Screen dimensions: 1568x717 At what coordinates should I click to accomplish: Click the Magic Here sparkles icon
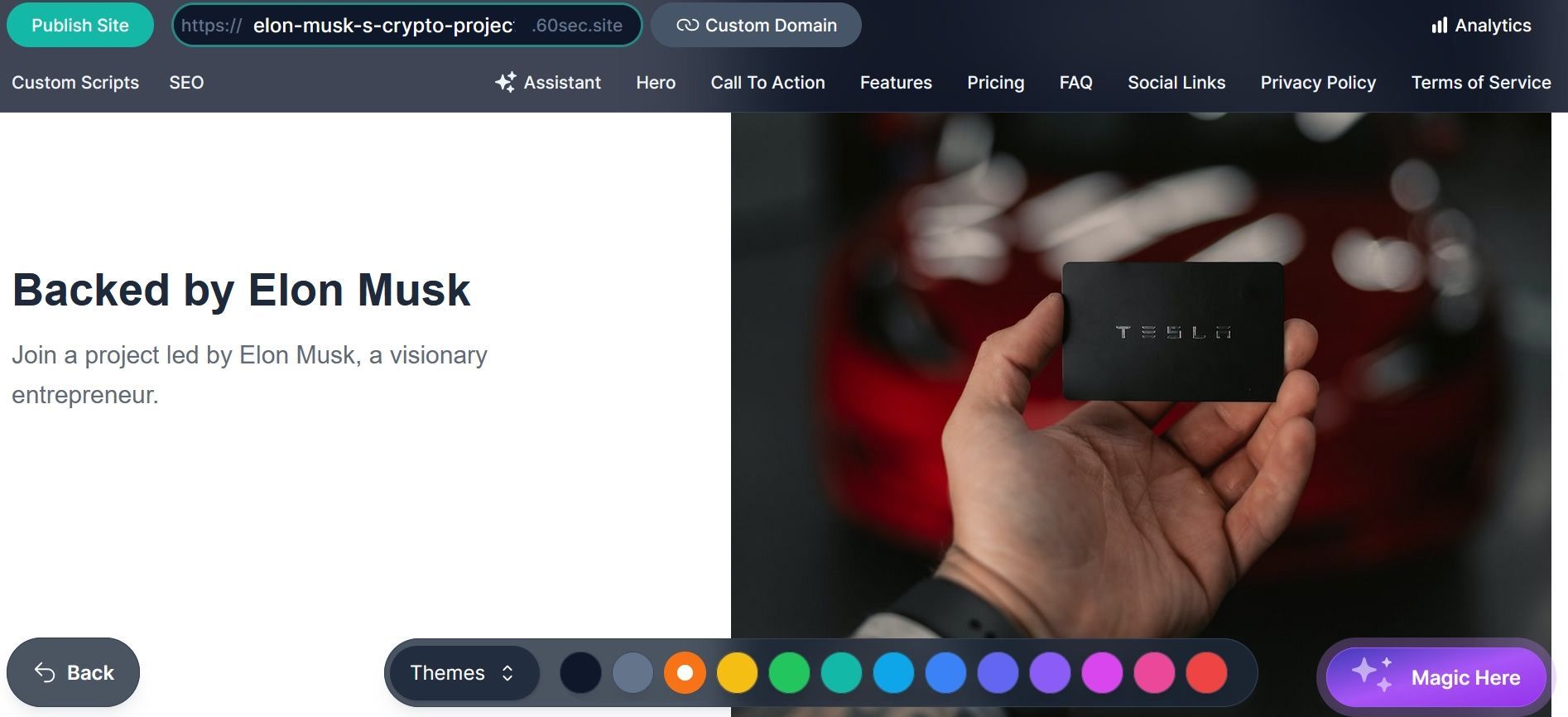tap(1373, 674)
